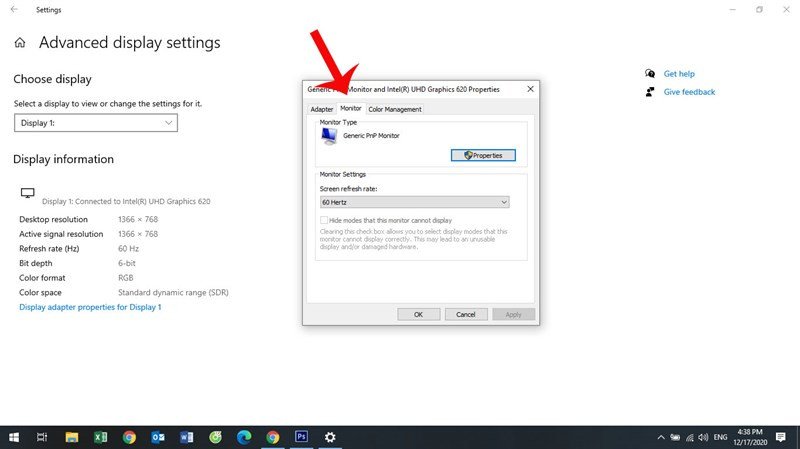Open File Explorer from the taskbar

[x=71, y=437]
